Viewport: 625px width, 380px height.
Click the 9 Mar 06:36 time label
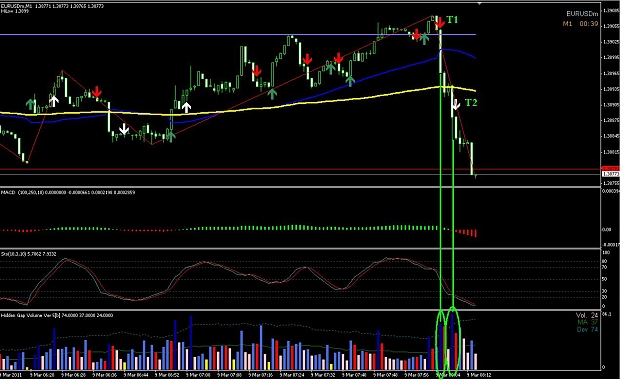[x=105, y=375]
